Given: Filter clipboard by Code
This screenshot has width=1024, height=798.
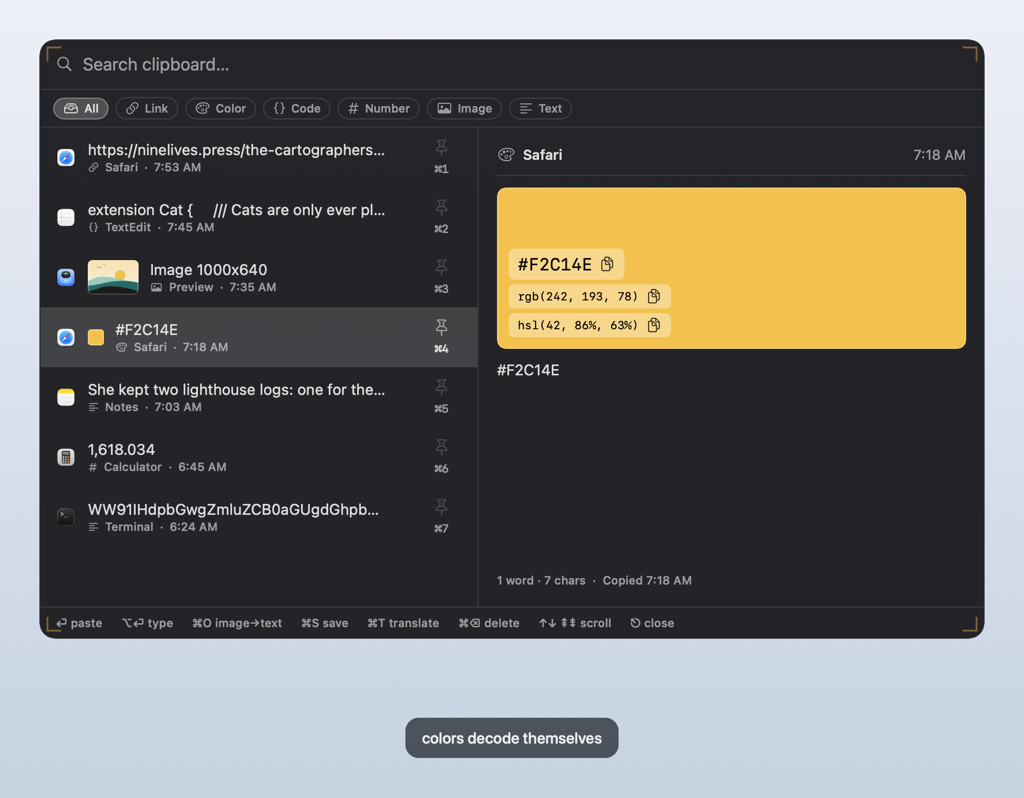Looking at the screenshot, I should click(x=296, y=108).
